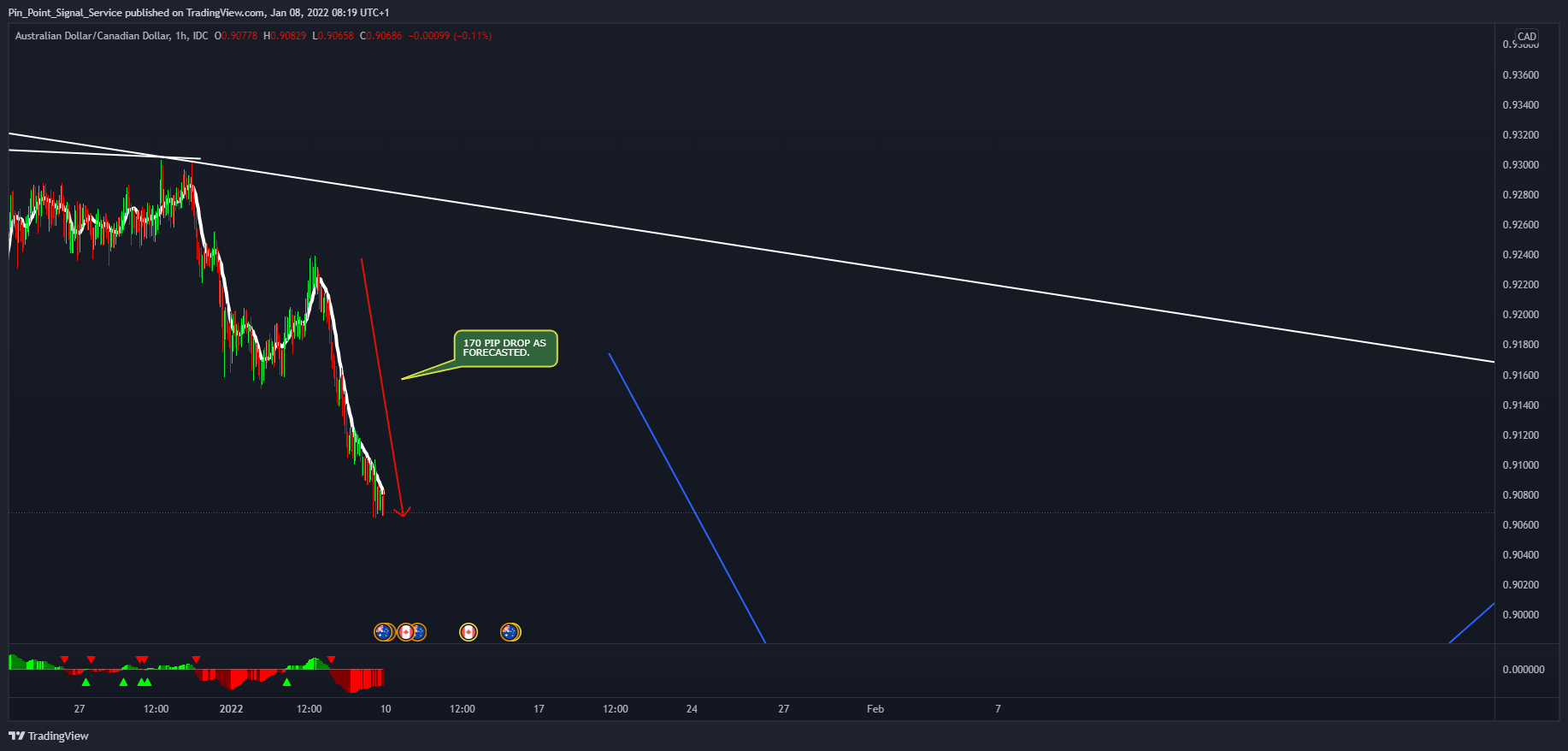Select the '170 PIP DROP AS FORECASTED' callout
The image size is (1568, 751).
pyautogui.click(x=505, y=348)
